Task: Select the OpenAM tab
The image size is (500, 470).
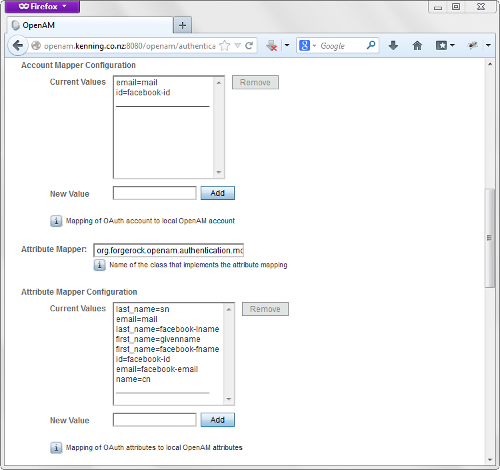Action: (90, 25)
